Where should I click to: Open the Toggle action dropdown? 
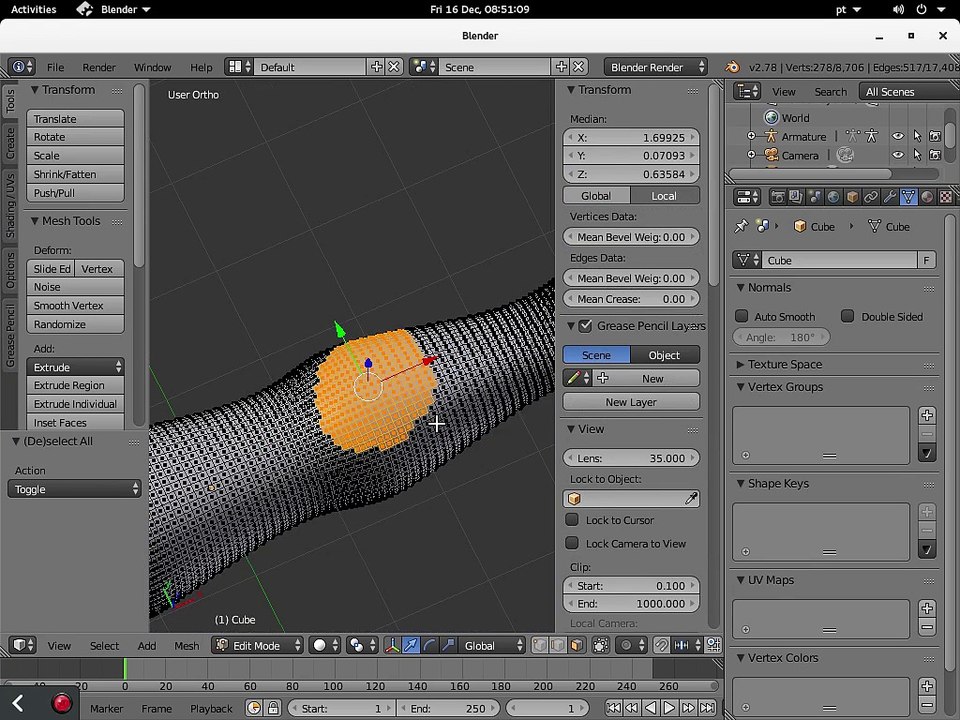click(74, 489)
